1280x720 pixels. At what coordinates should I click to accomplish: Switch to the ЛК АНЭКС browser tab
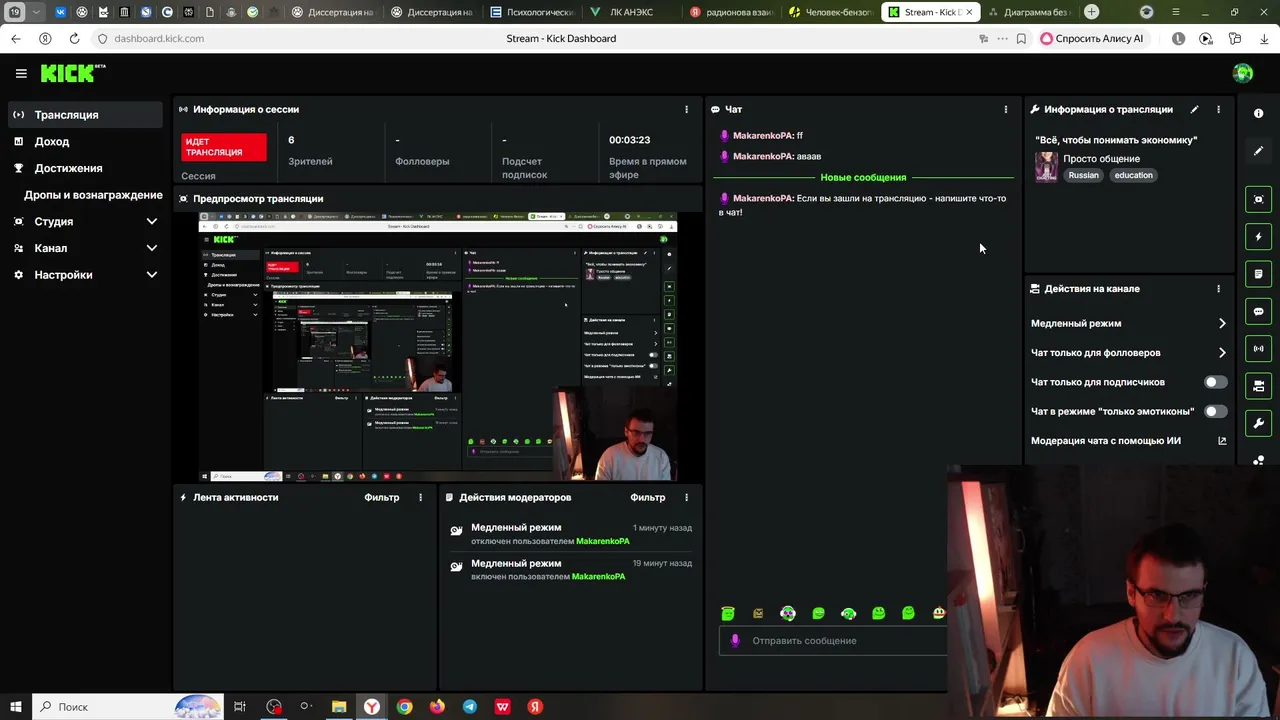pos(629,12)
